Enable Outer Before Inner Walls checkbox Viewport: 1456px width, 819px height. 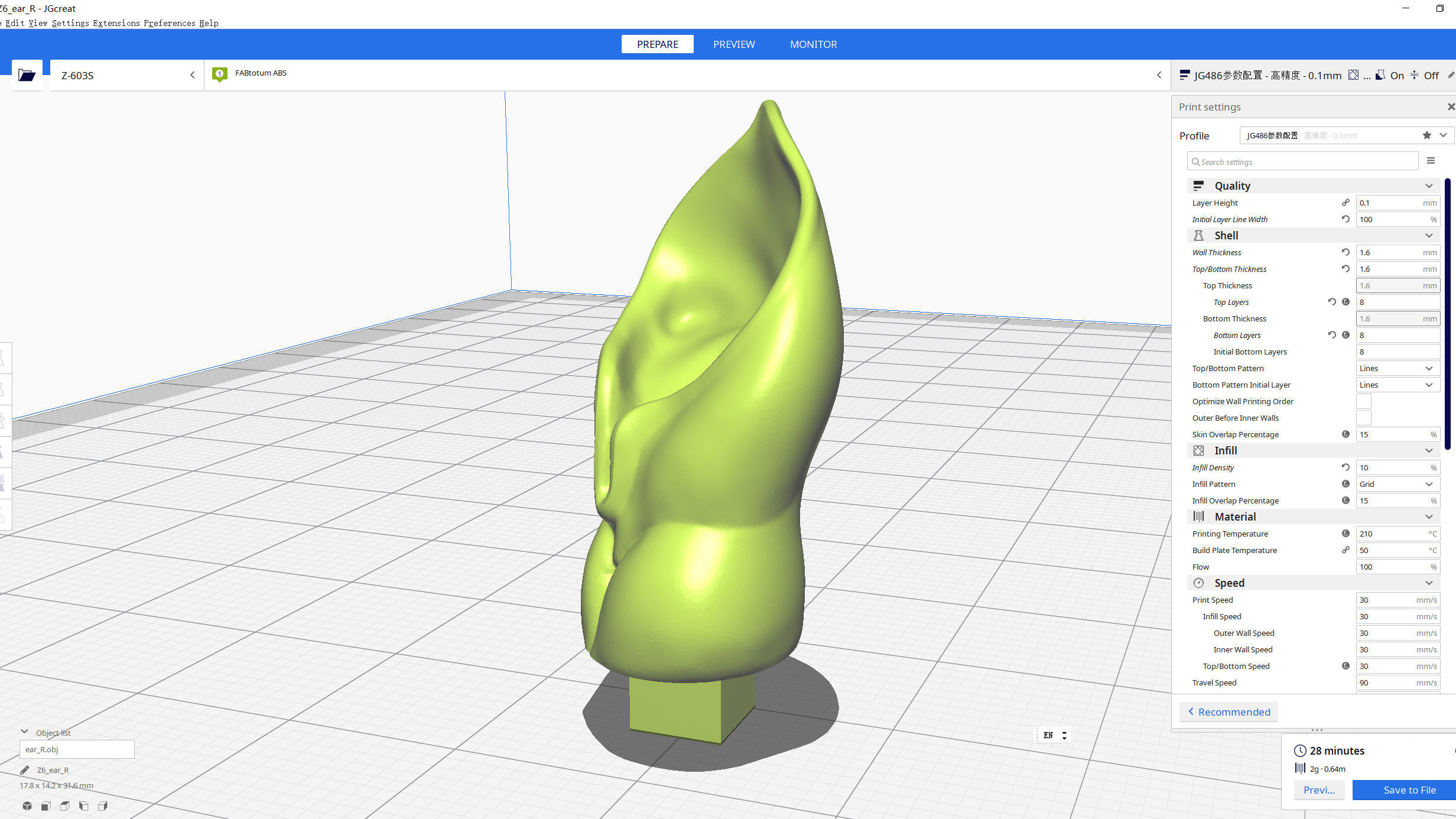coord(1363,418)
